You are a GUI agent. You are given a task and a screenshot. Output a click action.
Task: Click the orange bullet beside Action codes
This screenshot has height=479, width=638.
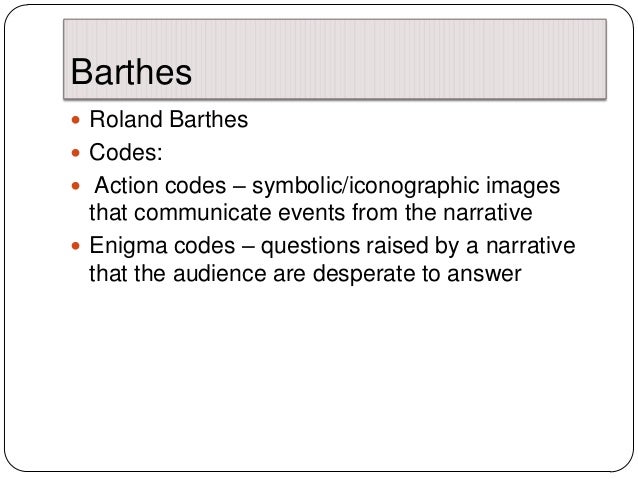(x=76, y=186)
